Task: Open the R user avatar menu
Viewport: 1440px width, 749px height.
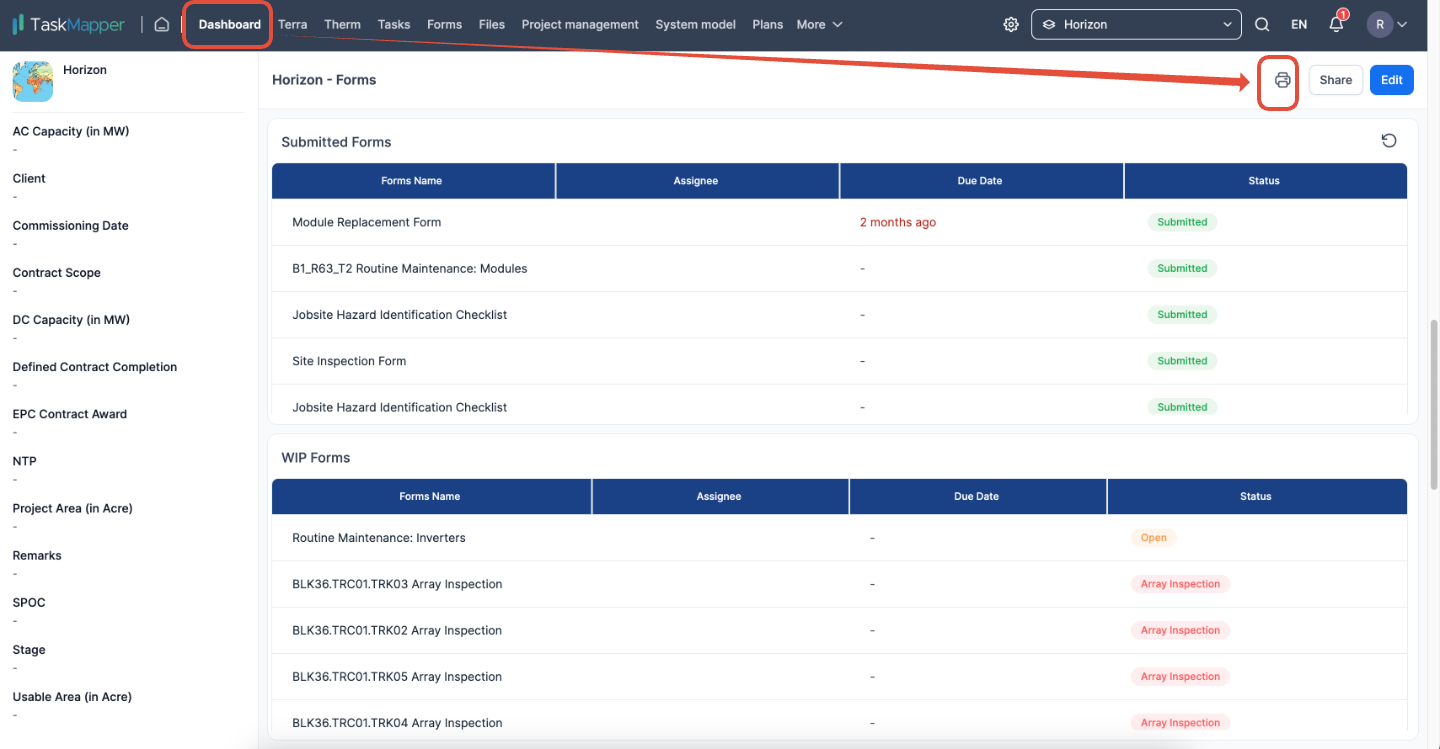Action: [1388, 24]
